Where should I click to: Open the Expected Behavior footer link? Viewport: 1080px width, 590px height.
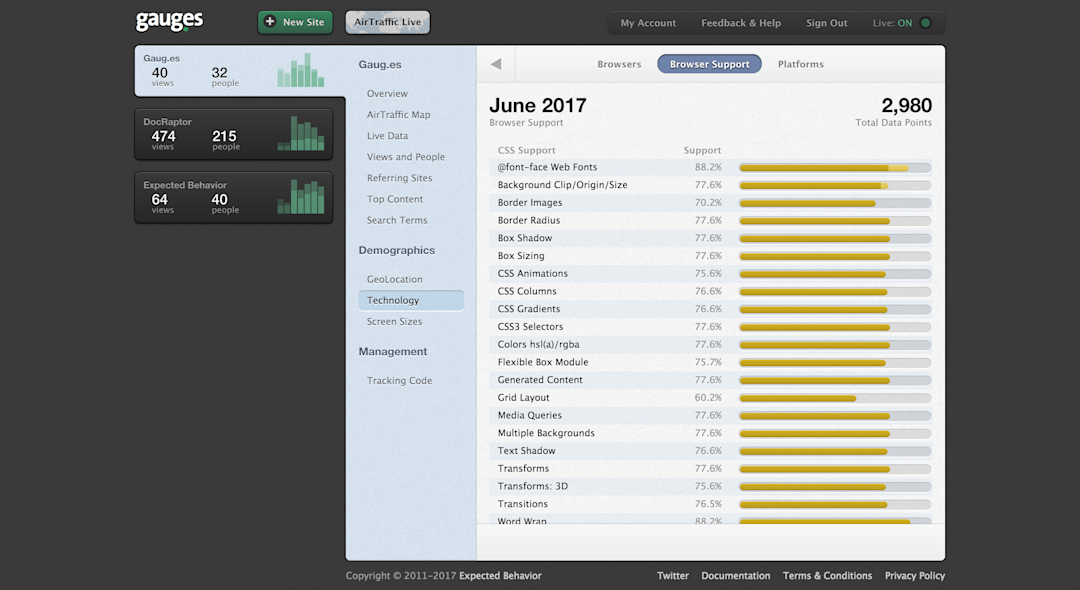pos(500,576)
